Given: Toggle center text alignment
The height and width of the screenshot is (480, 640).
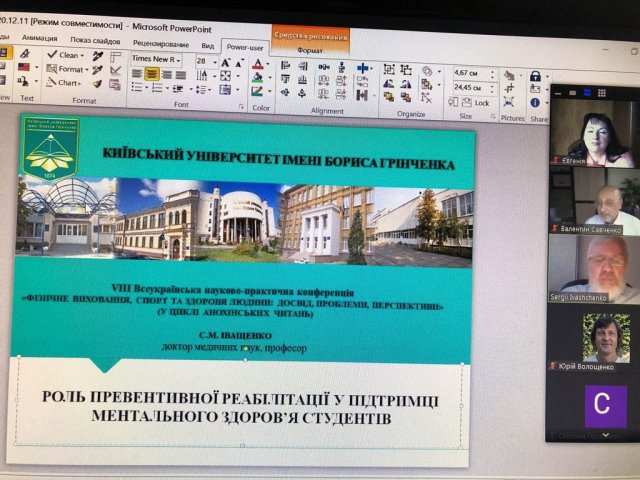Looking at the screenshot, I should pos(152,73).
